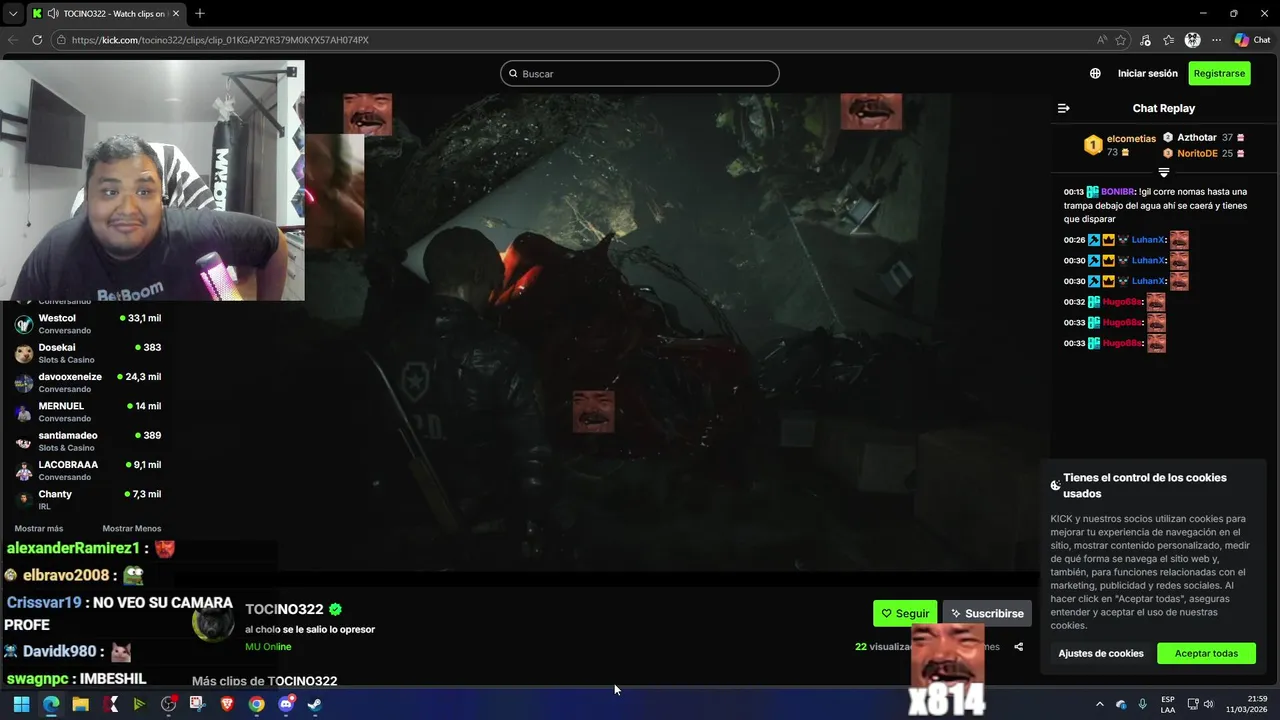Open Azthotar gifter entry

(x=1204, y=137)
